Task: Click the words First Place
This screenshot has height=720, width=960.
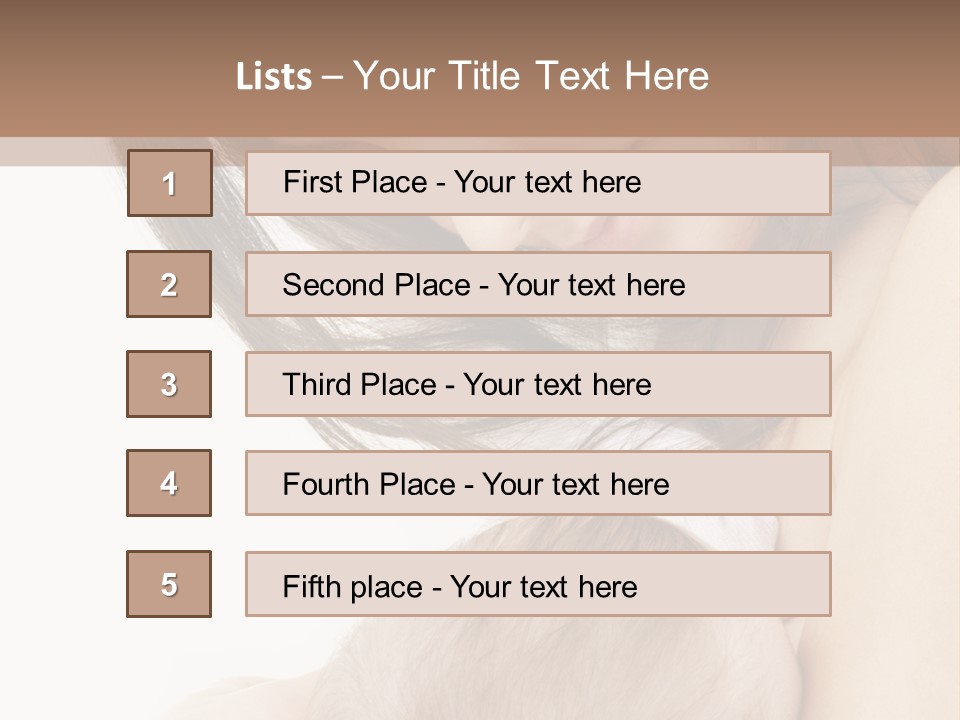Action: coord(356,182)
